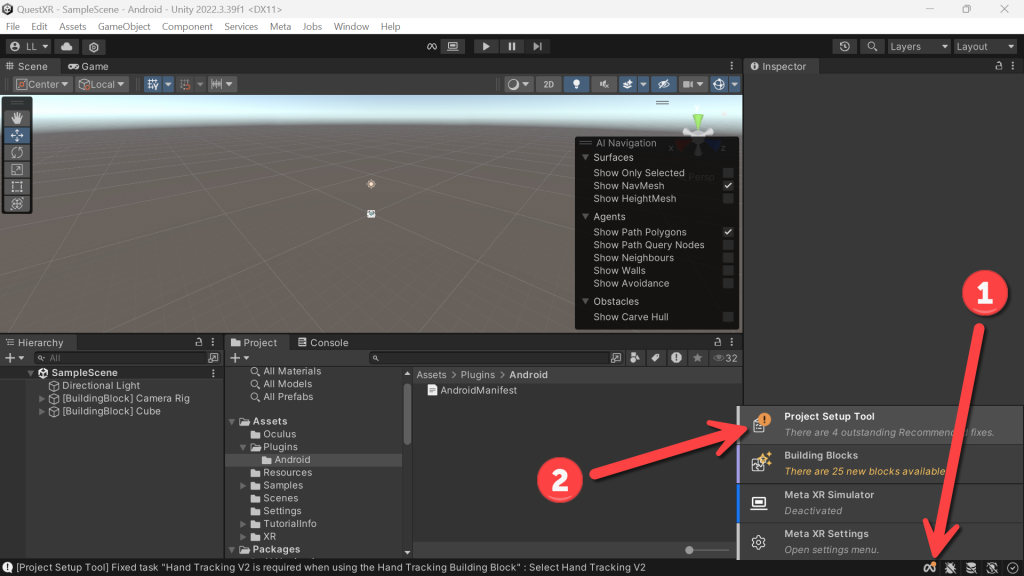Screen dimensions: 1024x576
Task: Click the bug debug mode status icon
Action: [x=950, y=568]
